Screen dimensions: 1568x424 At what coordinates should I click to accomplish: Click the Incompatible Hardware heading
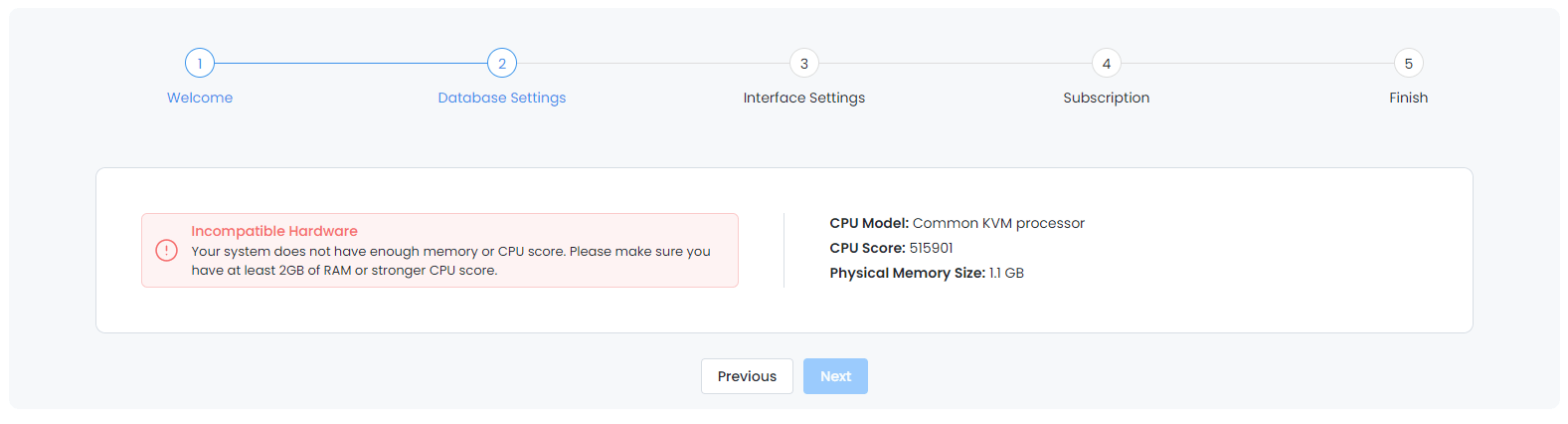click(274, 231)
